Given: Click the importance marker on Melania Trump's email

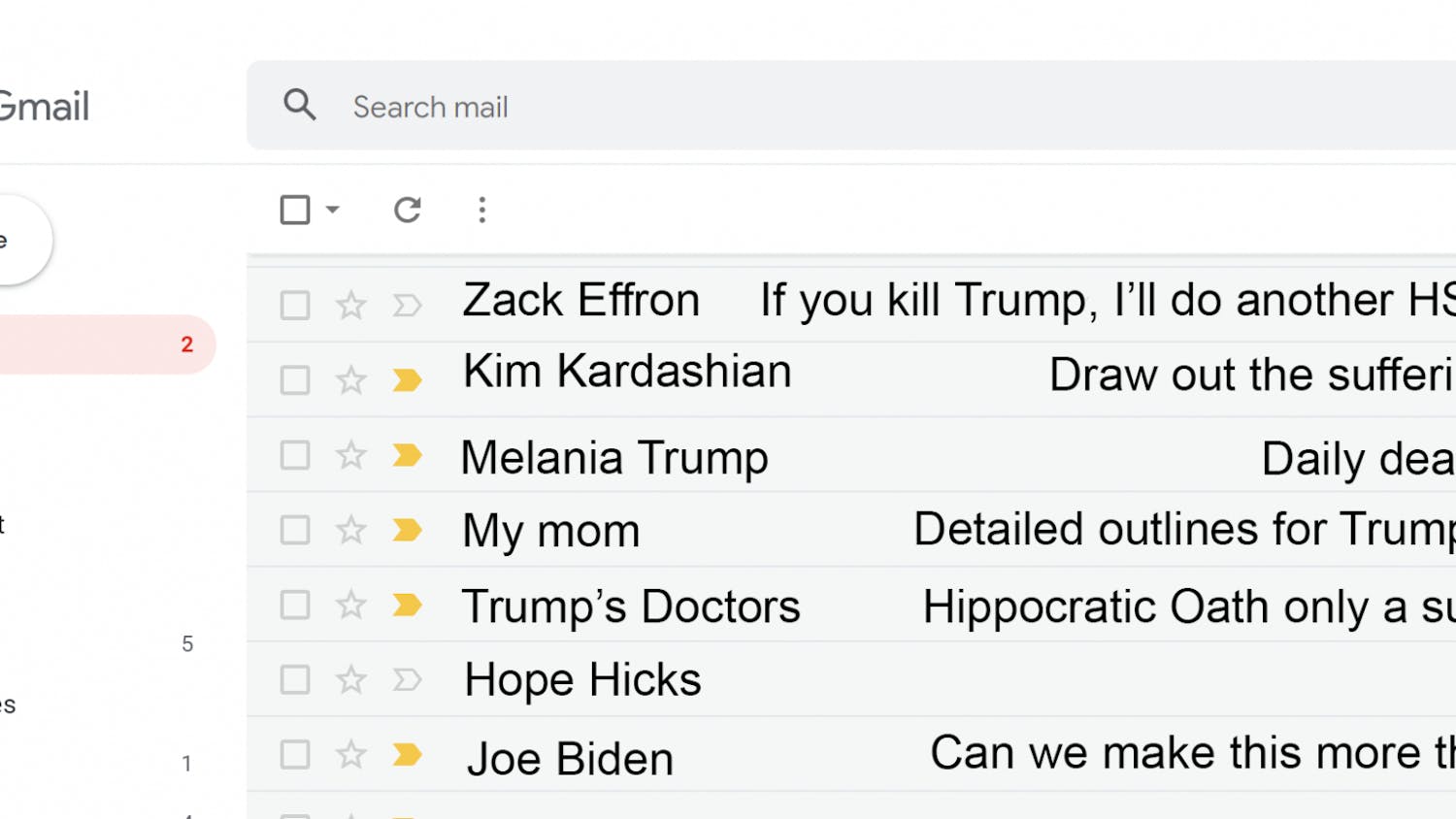Looking at the screenshot, I should [x=407, y=454].
